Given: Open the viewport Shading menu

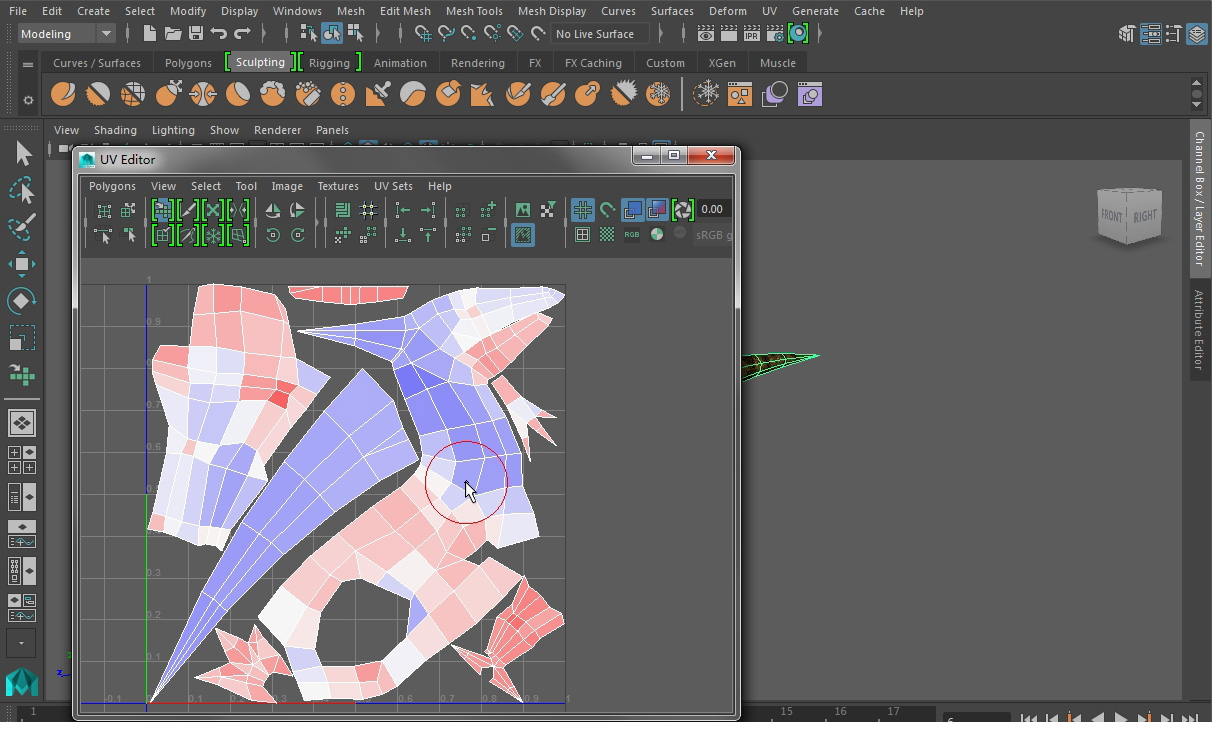Looking at the screenshot, I should (x=115, y=130).
